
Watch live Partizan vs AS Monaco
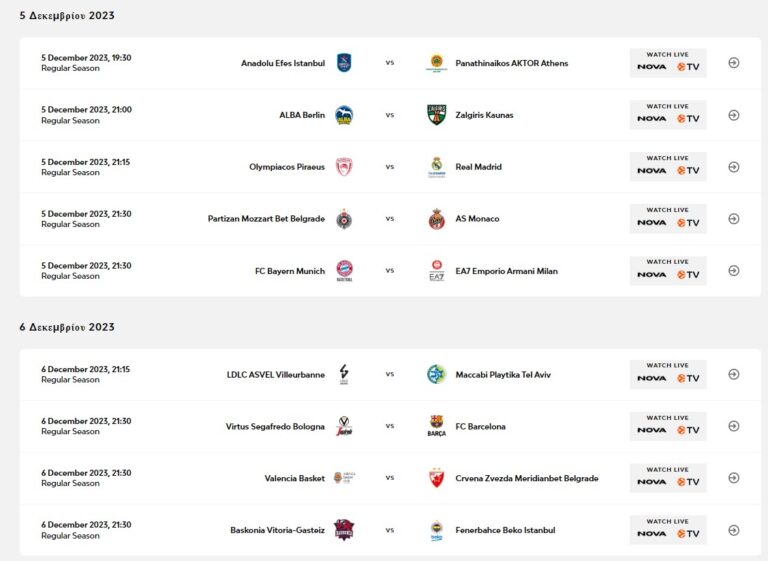tap(668, 219)
